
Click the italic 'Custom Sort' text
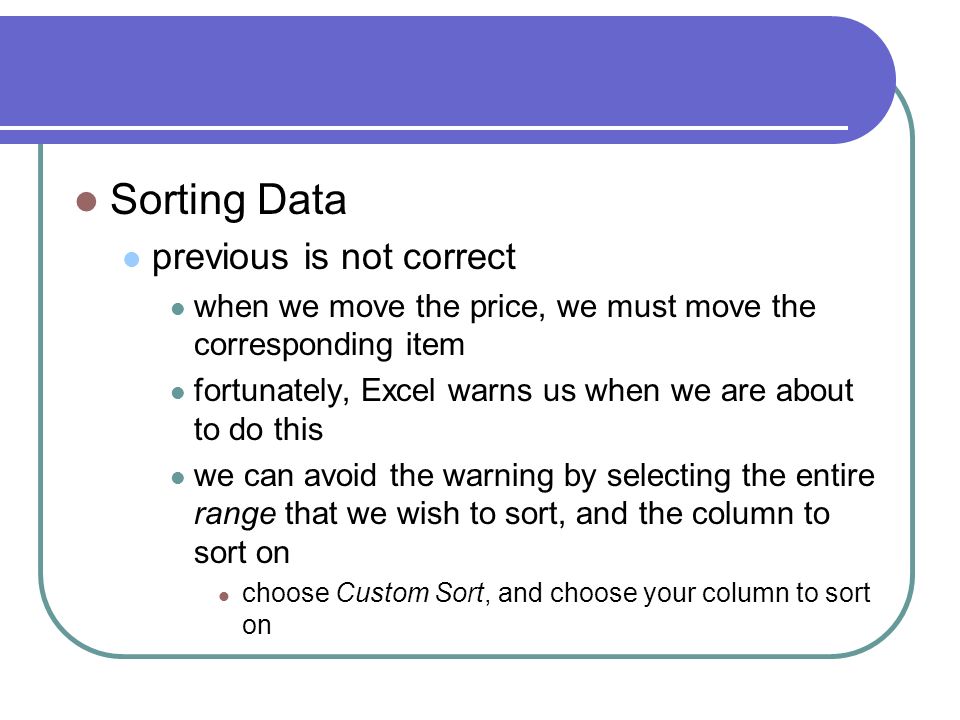(x=410, y=593)
